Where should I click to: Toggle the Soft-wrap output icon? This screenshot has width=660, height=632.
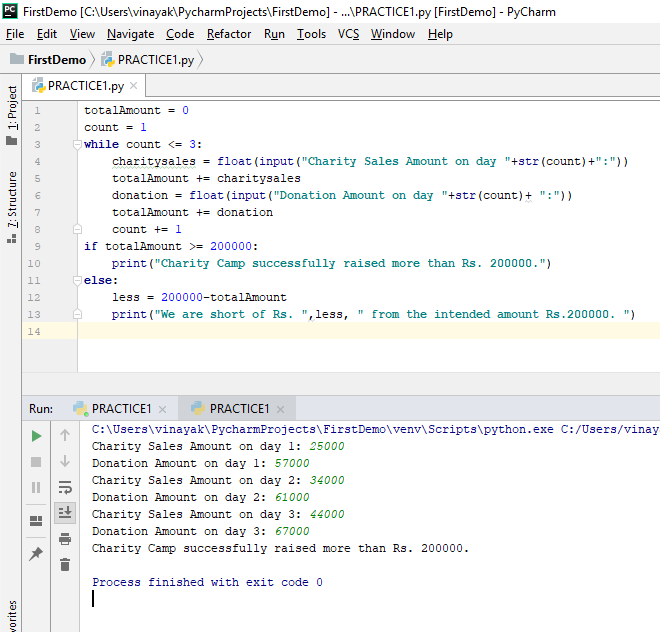pos(65,487)
